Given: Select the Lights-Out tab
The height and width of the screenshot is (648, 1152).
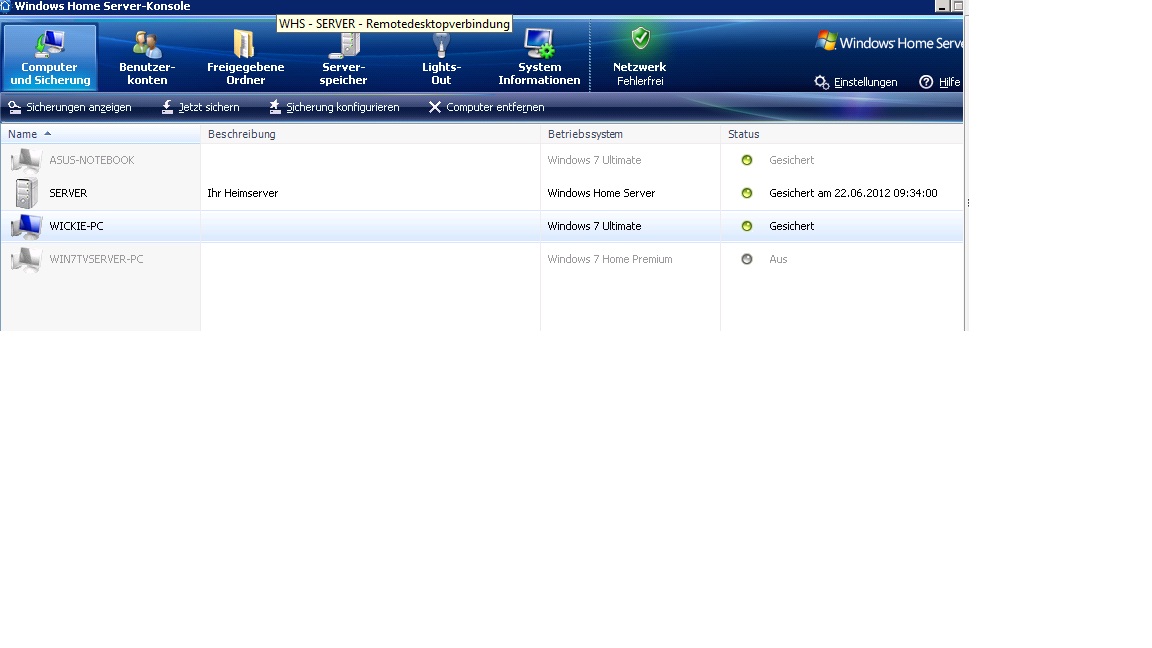Looking at the screenshot, I should [x=441, y=57].
